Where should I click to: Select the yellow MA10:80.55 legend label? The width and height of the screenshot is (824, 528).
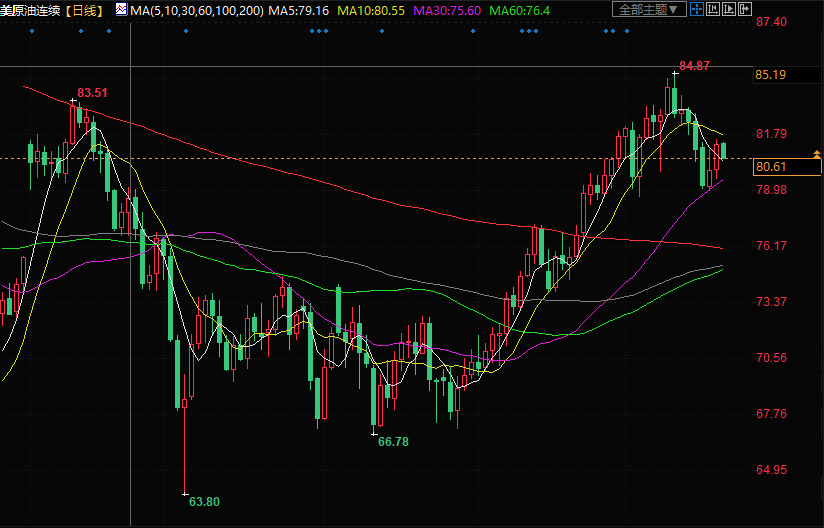click(x=370, y=10)
